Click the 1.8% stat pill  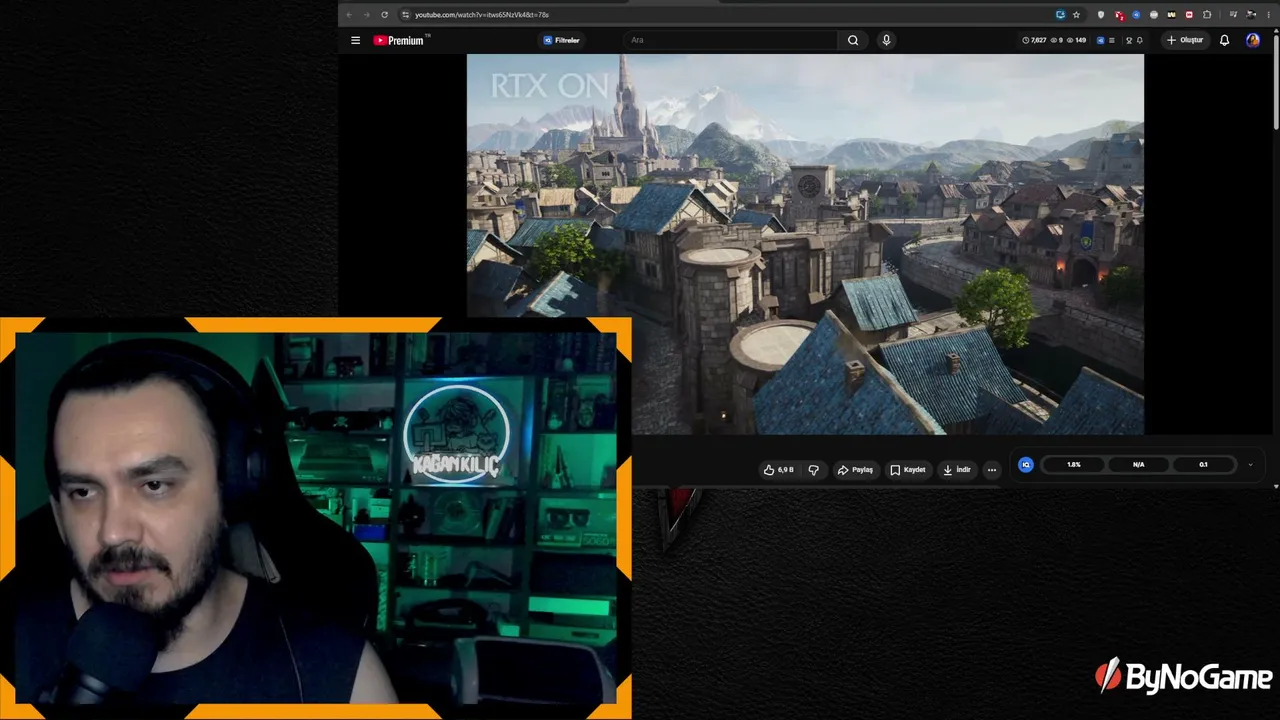point(1074,464)
